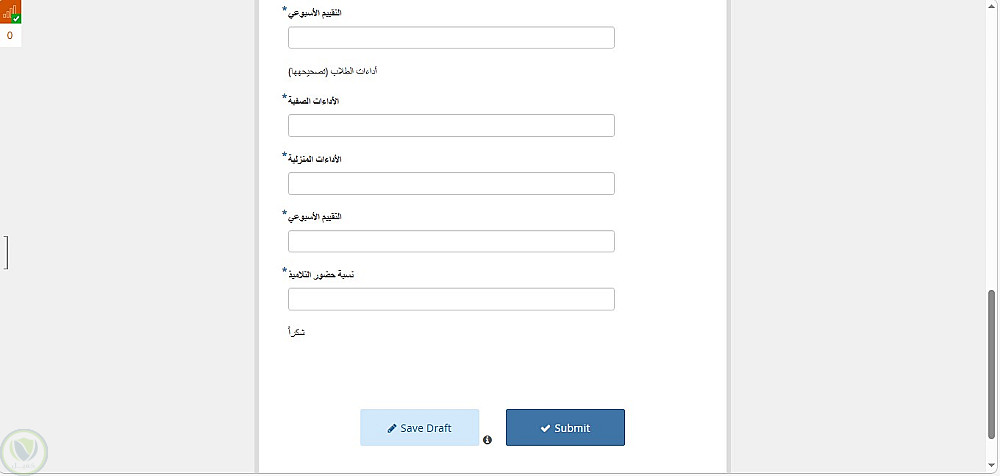Image resolution: width=1000 pixels, height=476 pixels.
Task: Click the info icon beside Save Draft
Action: point(487,440)
